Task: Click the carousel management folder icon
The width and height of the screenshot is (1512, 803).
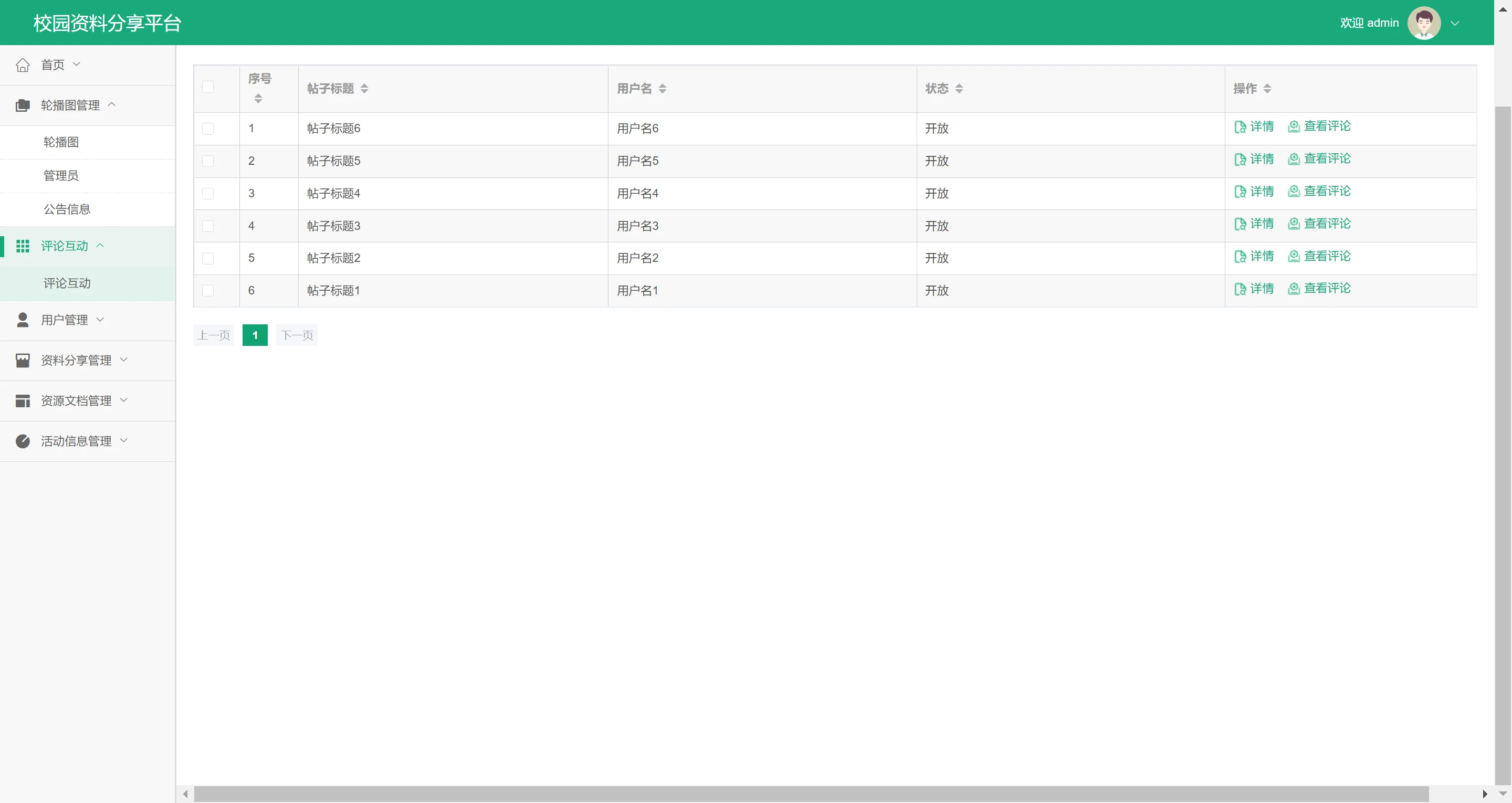Action: pos(22,105)
